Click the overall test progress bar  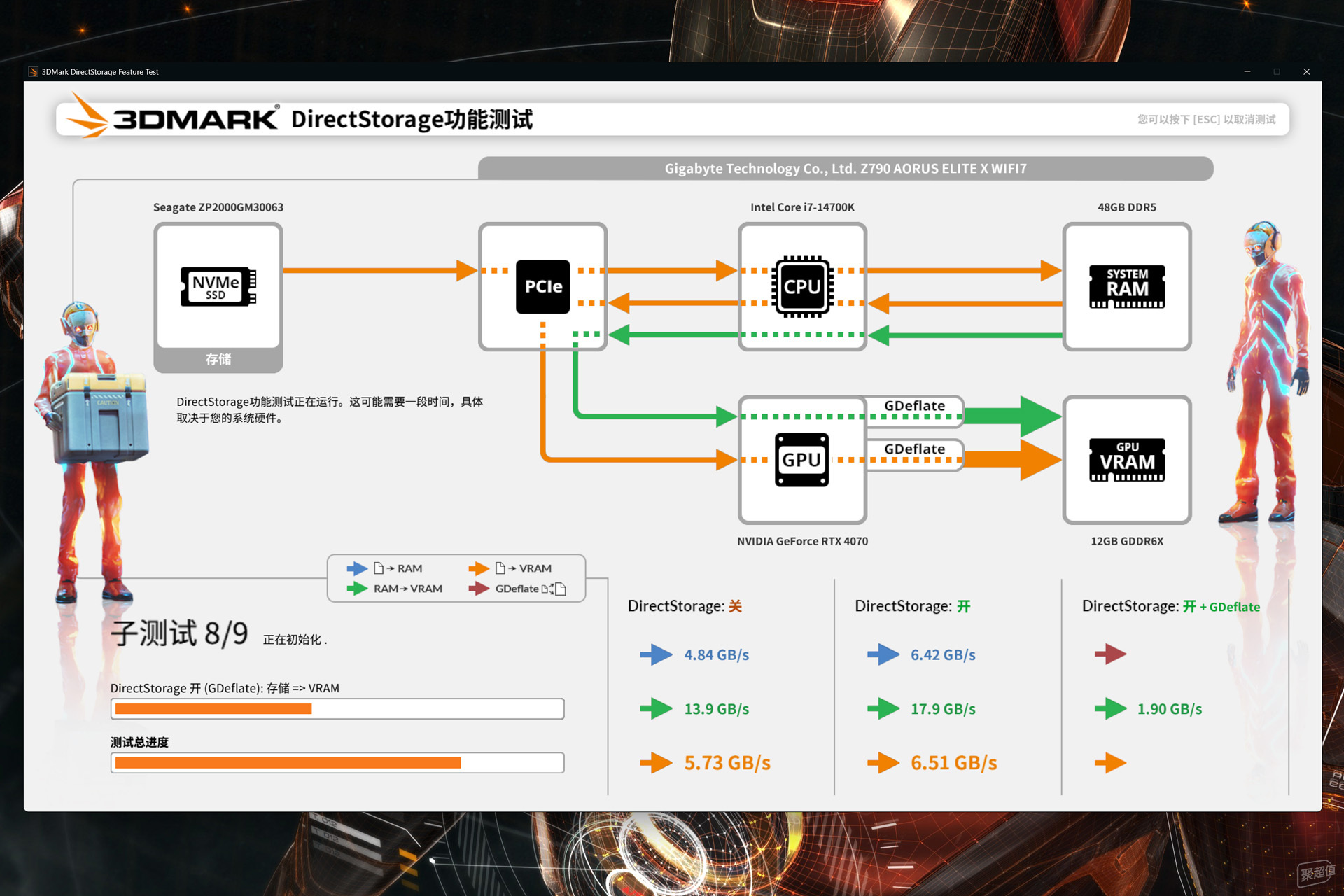[337, 762]
